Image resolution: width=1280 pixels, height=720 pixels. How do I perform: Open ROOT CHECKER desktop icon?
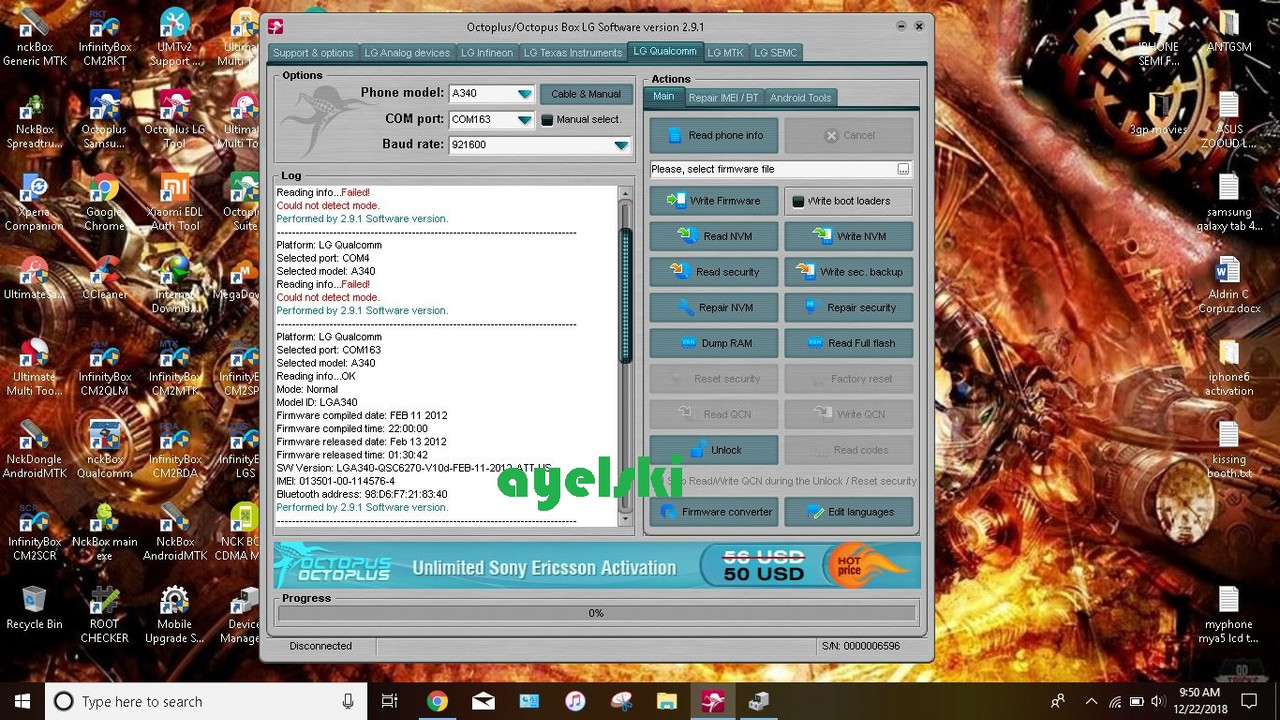point(105,614)
